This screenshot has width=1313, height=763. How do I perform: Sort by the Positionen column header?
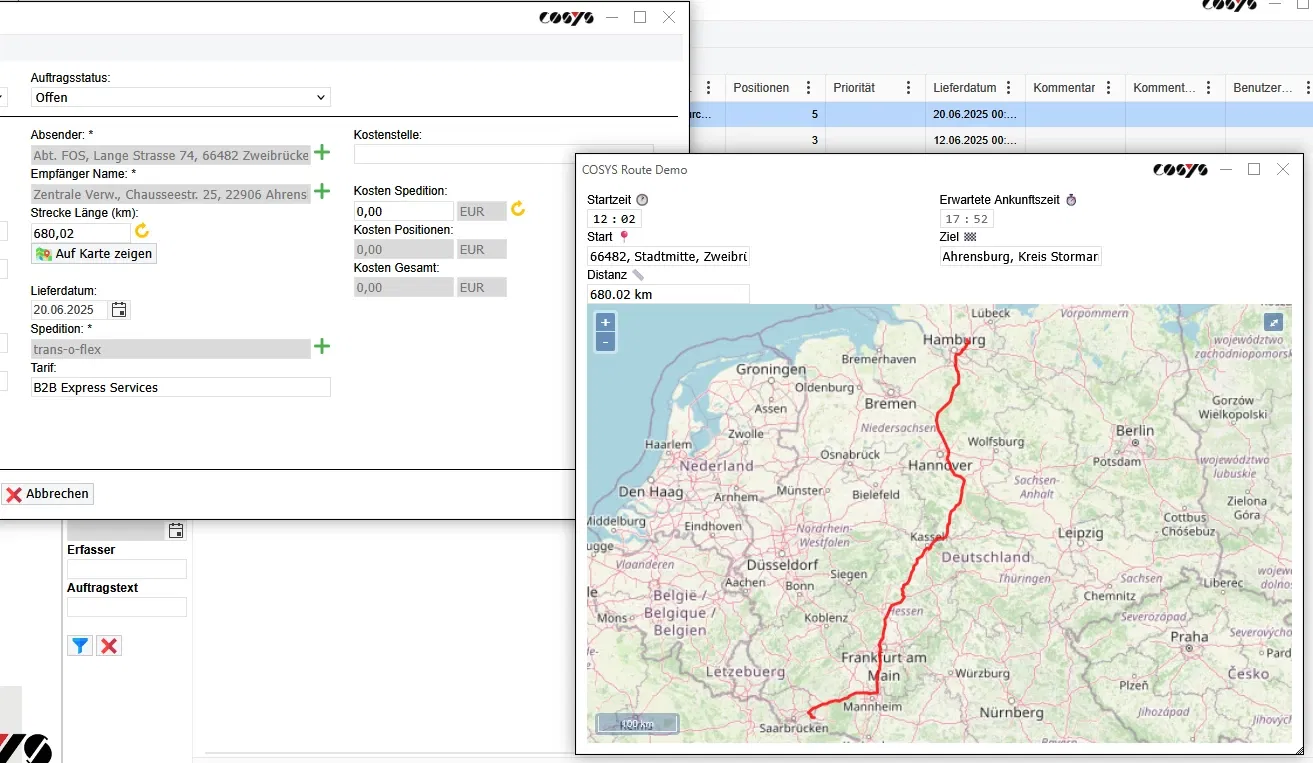pyautogui.click(x=761, y=88)
